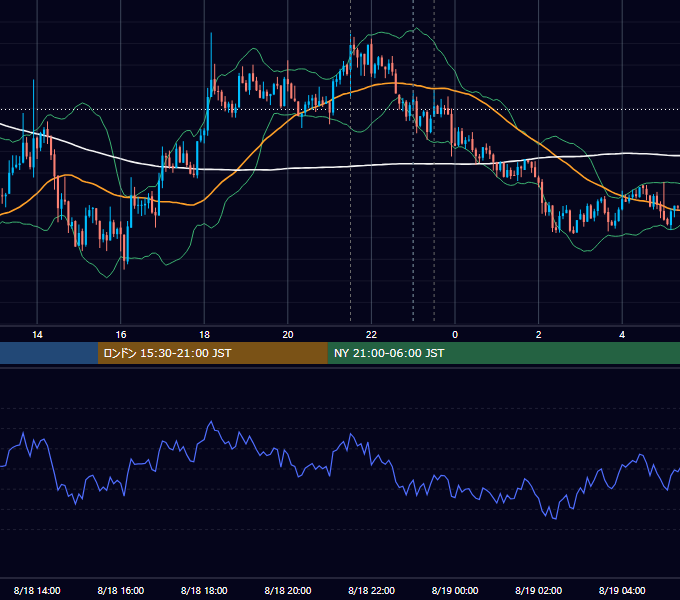Click the 20 hour label on price chart axis

pos(288,335)
